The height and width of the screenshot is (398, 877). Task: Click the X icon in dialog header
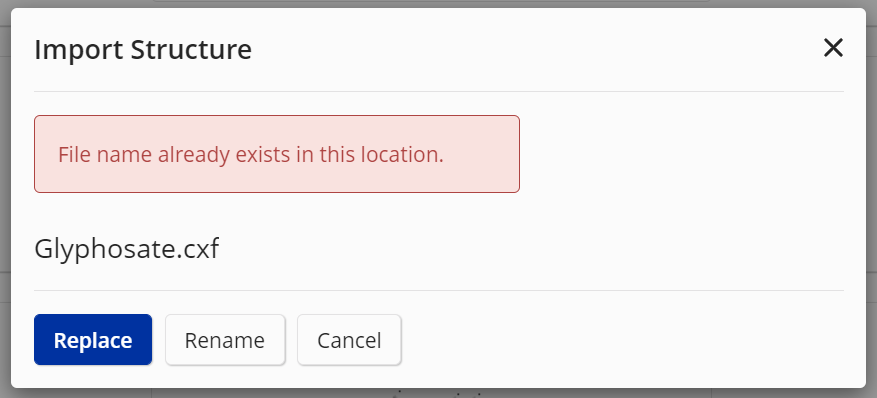coord(833,48)
